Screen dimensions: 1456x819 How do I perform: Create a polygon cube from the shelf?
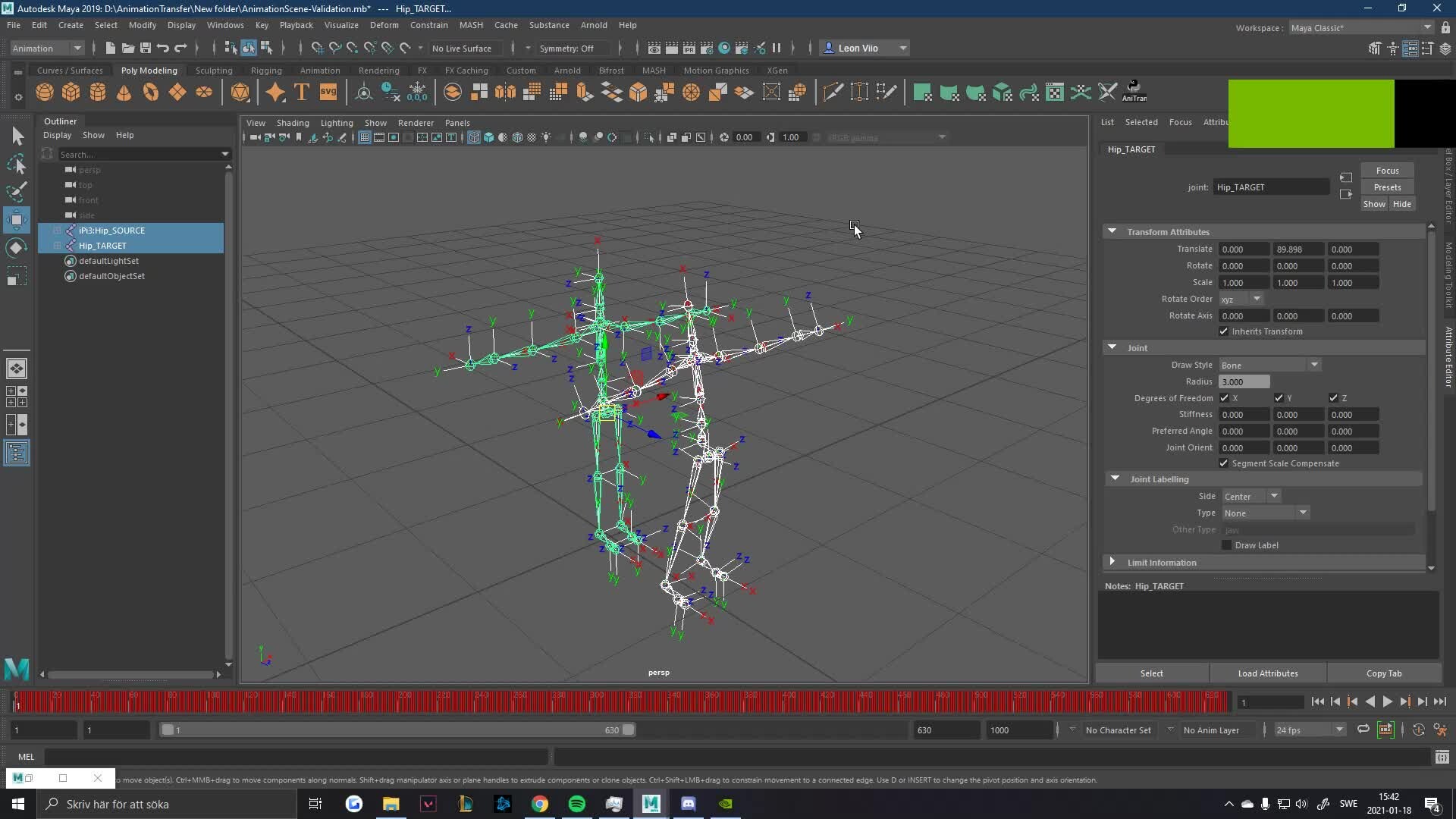[71, 91]
